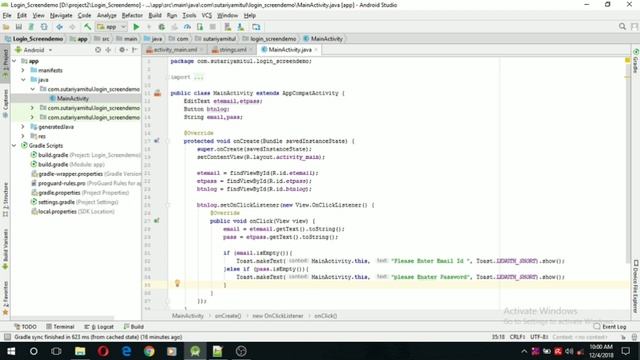Click the lock icon in status bar
This screenshot has width=640, height=360.
(623, 337)
